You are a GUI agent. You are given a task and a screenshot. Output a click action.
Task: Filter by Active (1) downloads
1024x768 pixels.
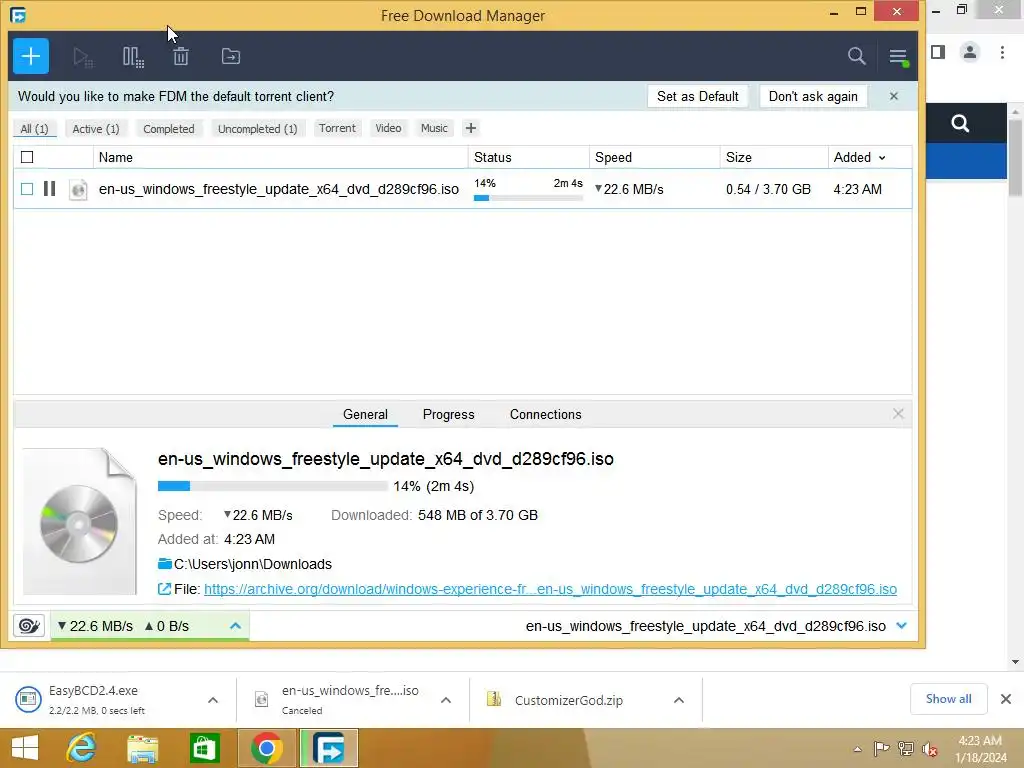96,129
